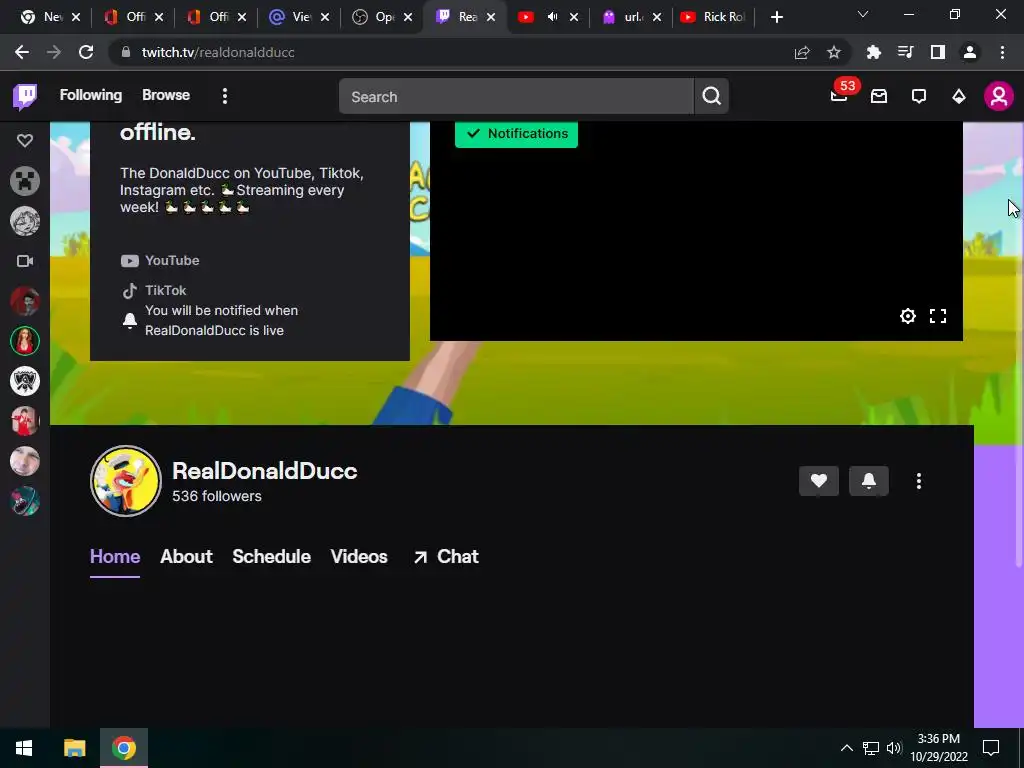Switch to the About tab
The width and height of the screenshot is (1024, 768).
(186, 556)
